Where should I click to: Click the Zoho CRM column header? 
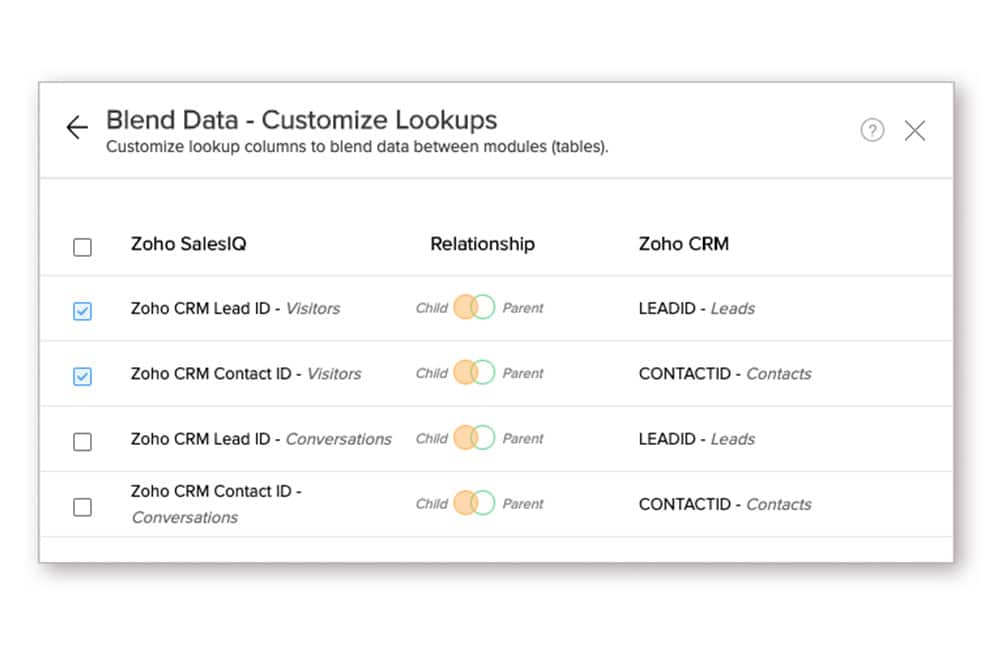(x=683, y=244)
